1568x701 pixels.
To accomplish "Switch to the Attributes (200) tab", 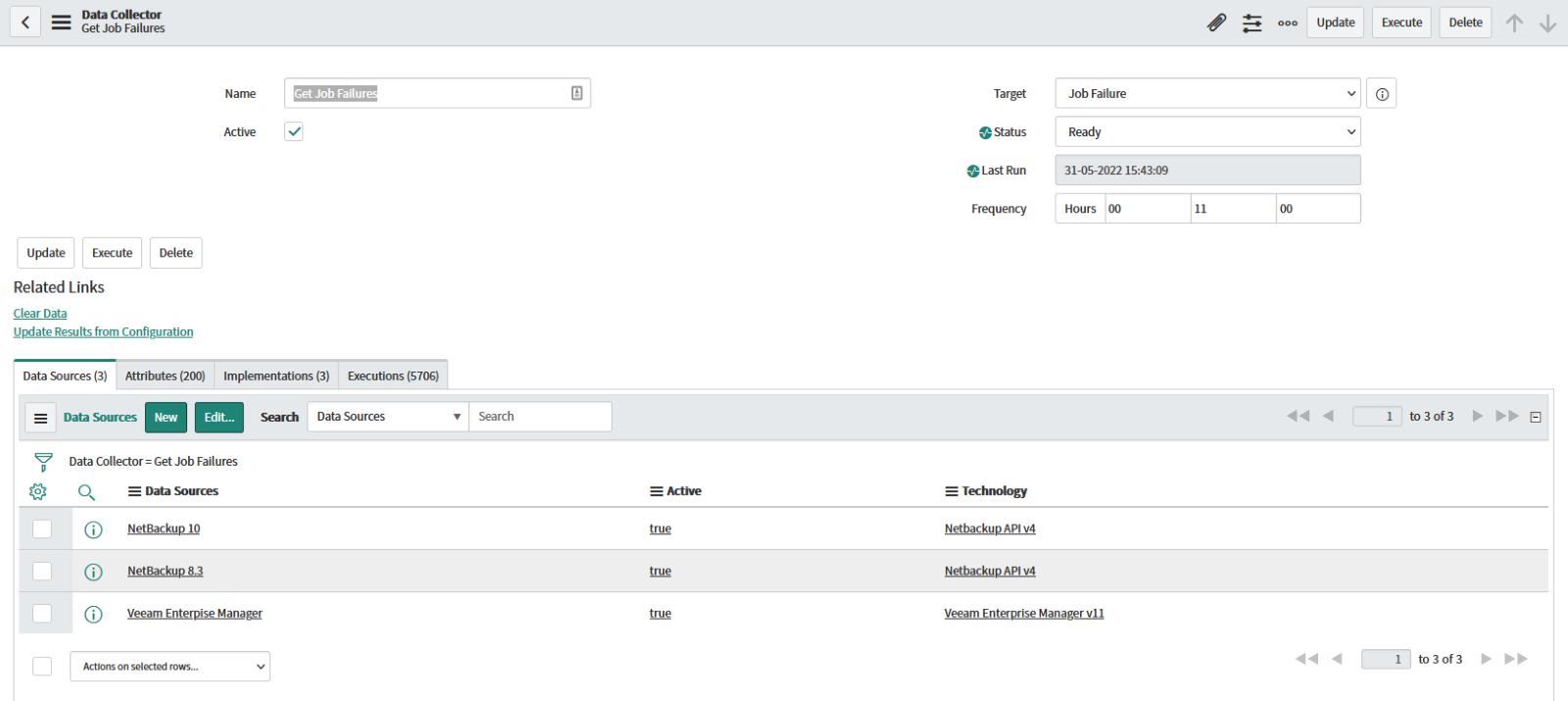I will click(x=165, y=376).
